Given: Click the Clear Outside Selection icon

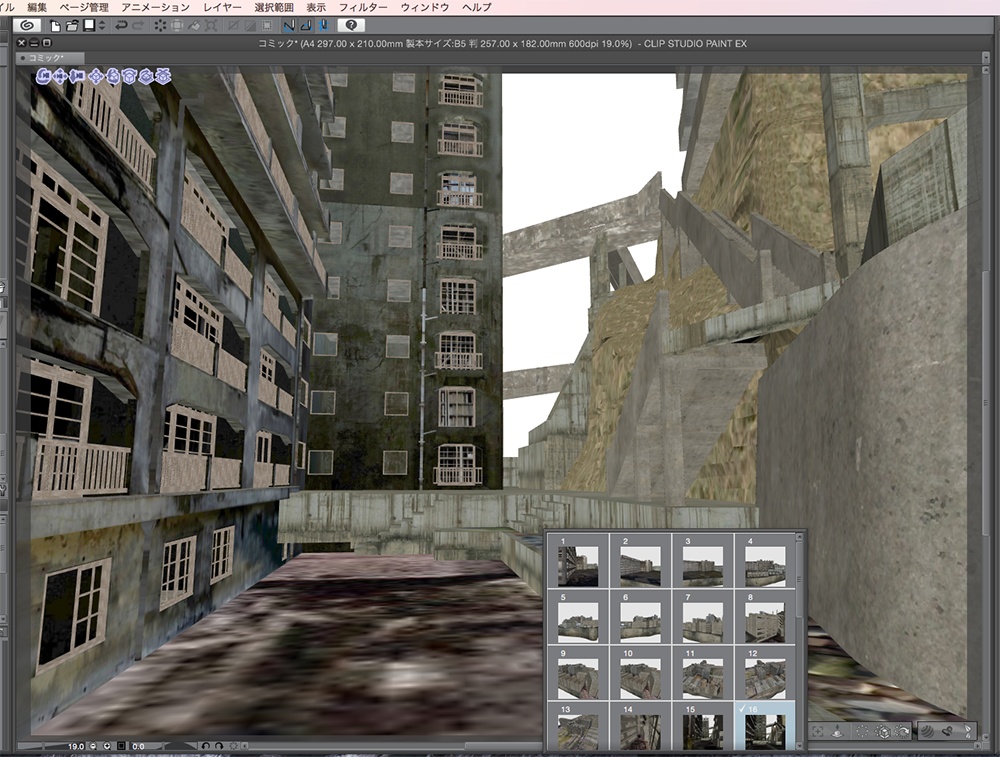Looking at the screenshot, I should [x=177, y=26].
